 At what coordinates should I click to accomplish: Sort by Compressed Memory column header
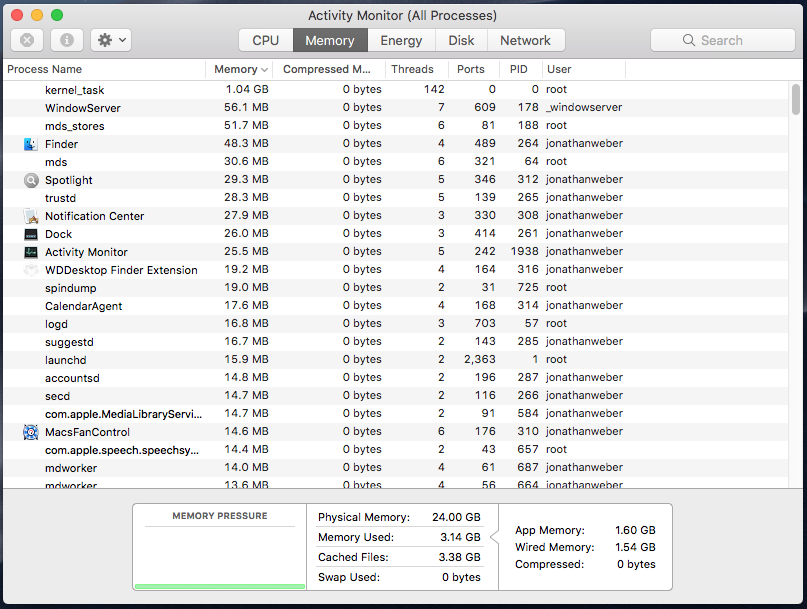click(328, 69)
